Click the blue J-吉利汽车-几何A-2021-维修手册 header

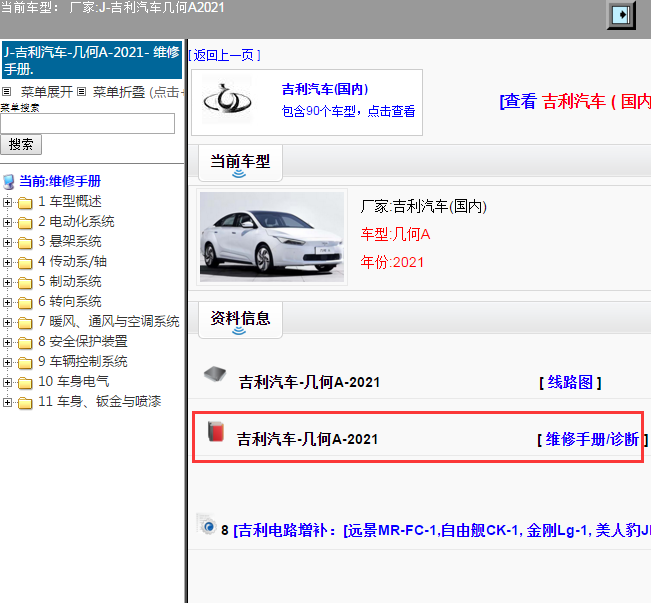[92, 60]
